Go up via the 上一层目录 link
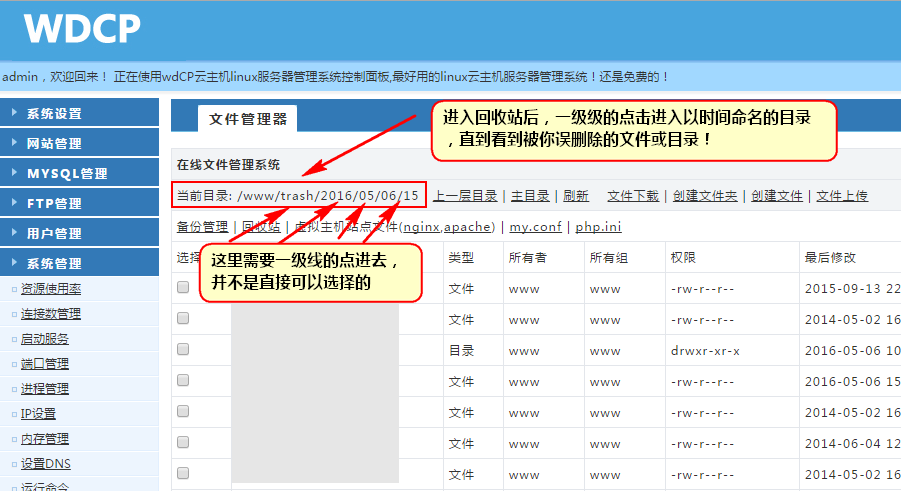Screen dimensions: 901x491 [x=465, y=196]
